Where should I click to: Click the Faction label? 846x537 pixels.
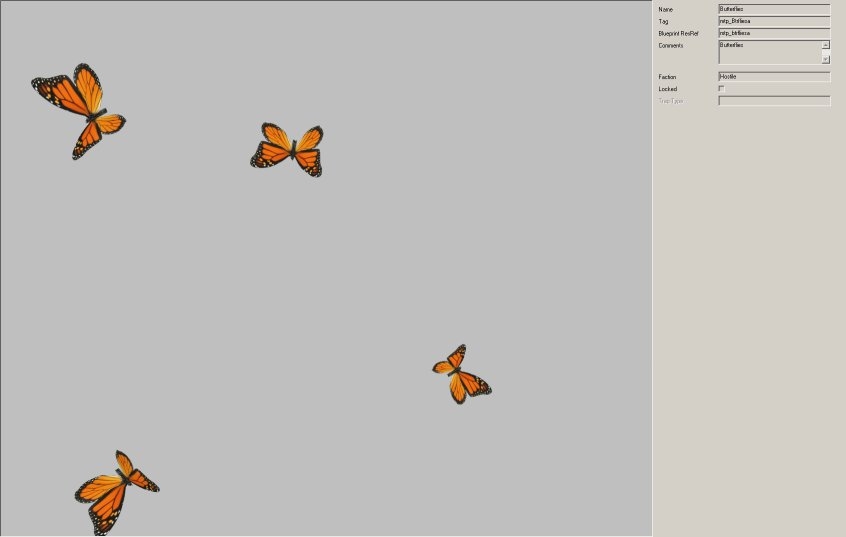tap(667, 77)
